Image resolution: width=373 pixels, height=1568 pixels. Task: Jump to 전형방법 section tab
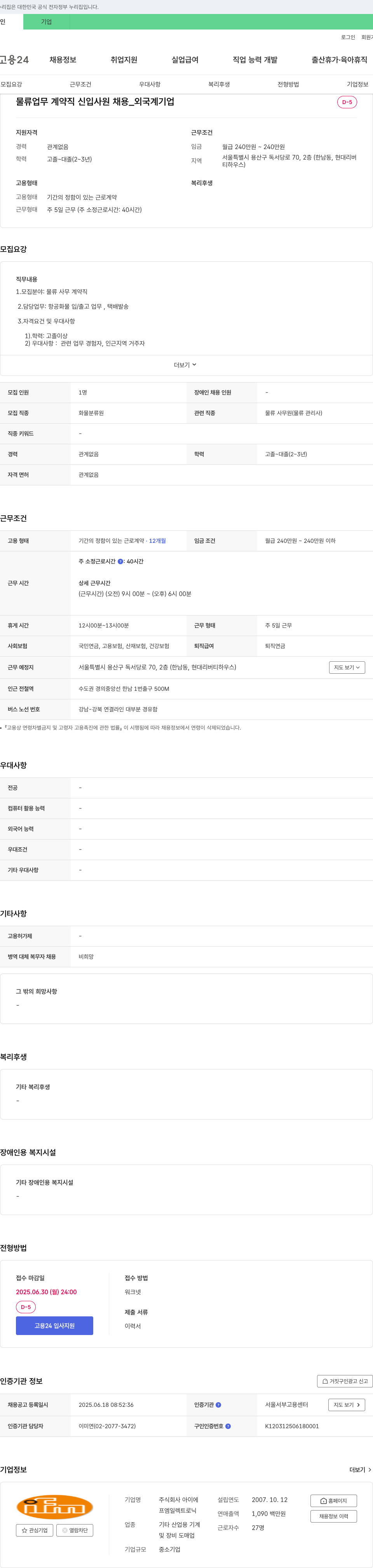coord(288,85)
